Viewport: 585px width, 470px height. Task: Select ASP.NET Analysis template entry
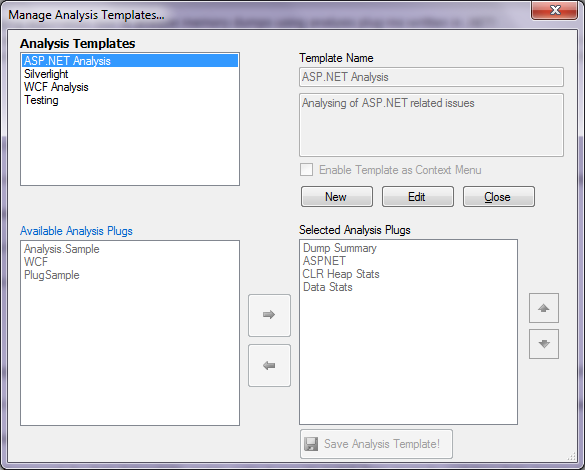[x=130, y=61]
